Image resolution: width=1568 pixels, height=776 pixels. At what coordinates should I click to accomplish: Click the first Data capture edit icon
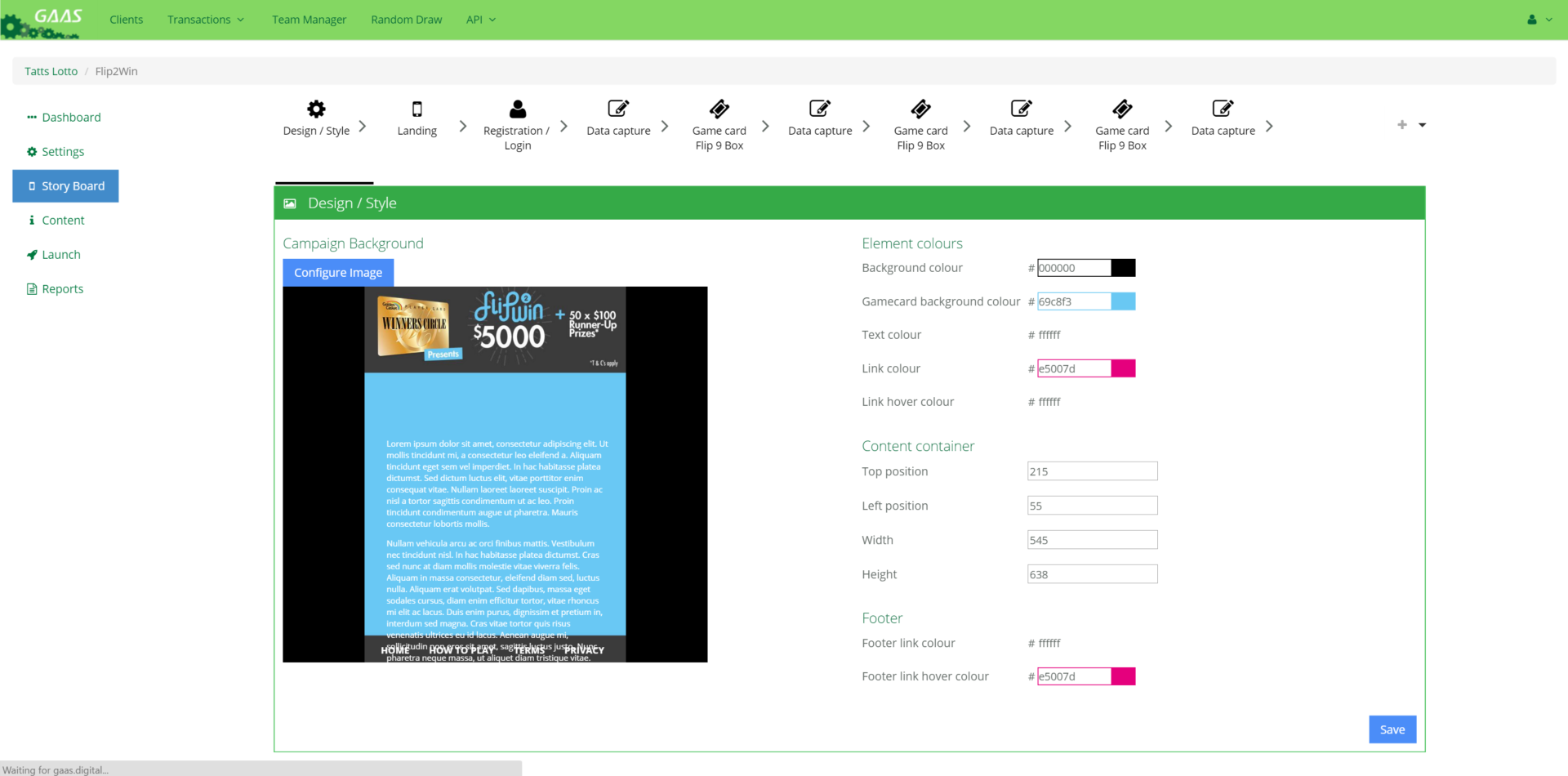click(618, 109)
